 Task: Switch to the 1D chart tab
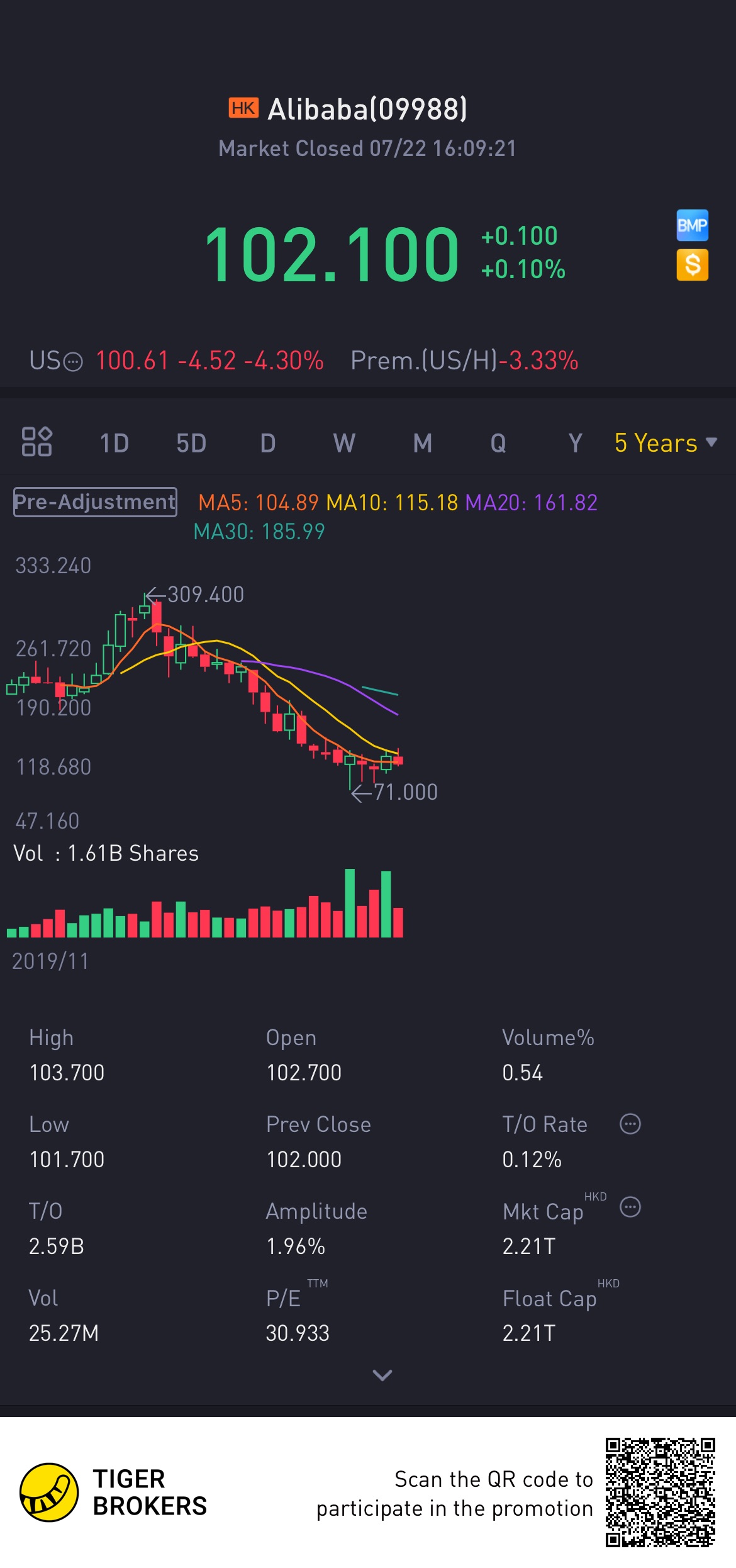coord(114,443)
